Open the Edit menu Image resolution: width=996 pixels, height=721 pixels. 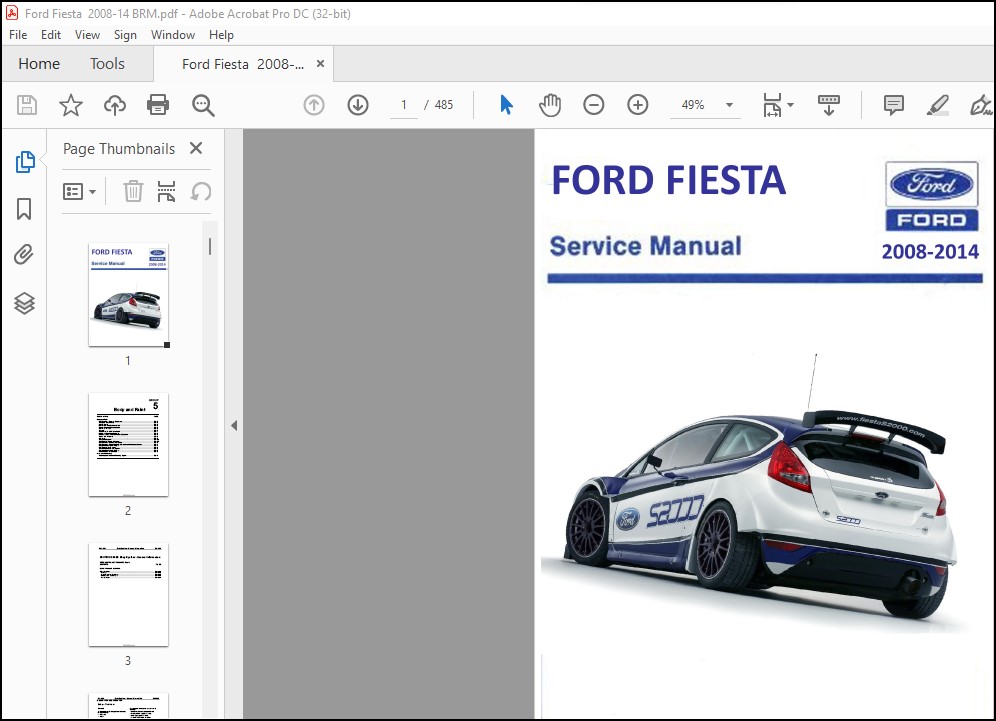coord(51,35)
